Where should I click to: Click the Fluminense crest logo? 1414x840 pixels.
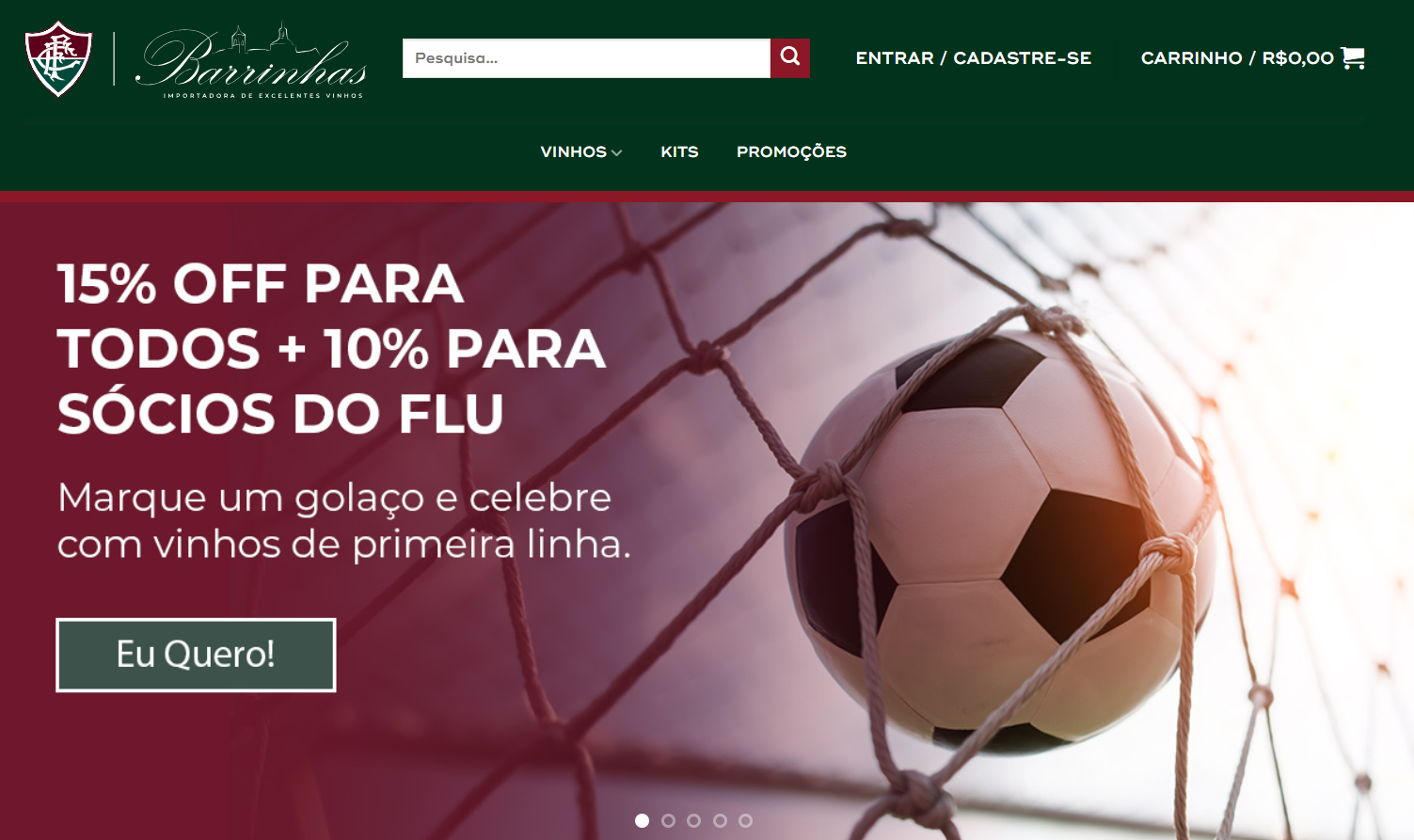coord(58,58)
